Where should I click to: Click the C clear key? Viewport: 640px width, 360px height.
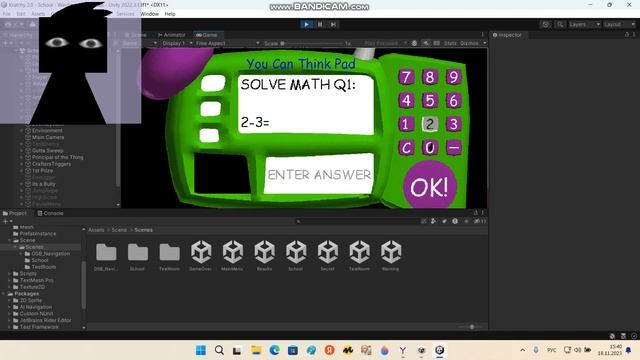tap(406, 148)
